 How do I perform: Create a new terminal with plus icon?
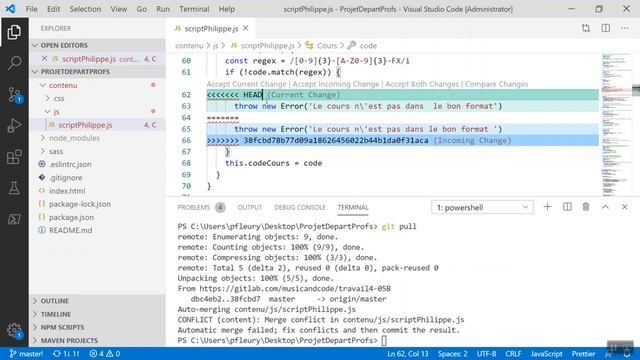coord(547,207)
